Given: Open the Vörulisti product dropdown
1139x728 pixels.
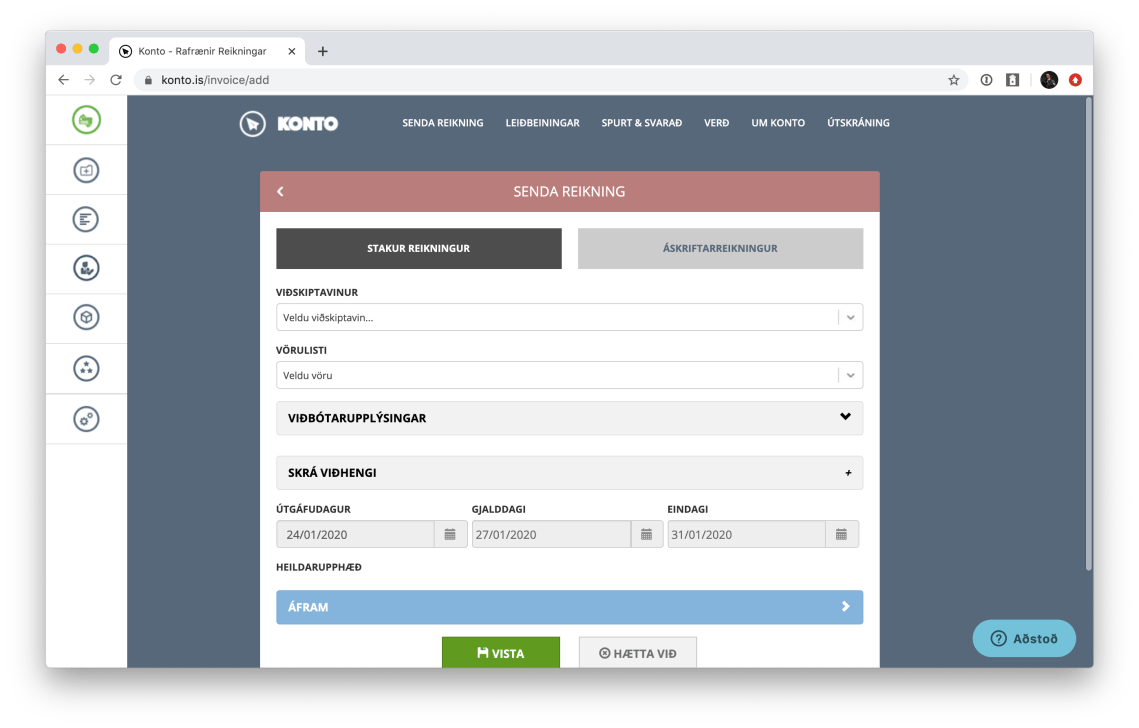Looking at the screenshot, I should (568, 376).
